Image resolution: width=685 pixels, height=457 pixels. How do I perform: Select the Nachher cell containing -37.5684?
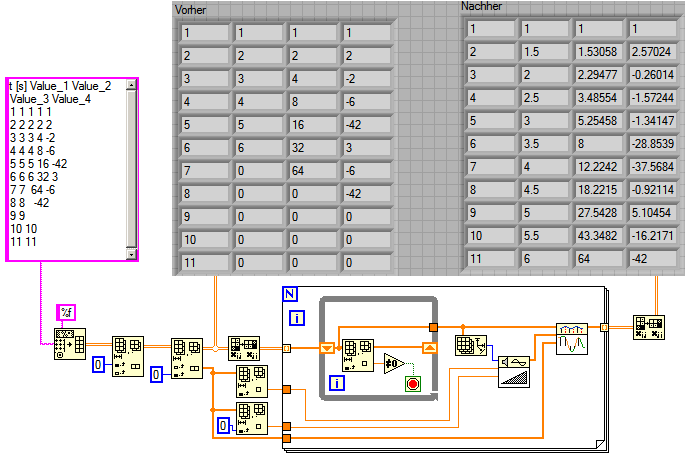(x=653, y=167)
